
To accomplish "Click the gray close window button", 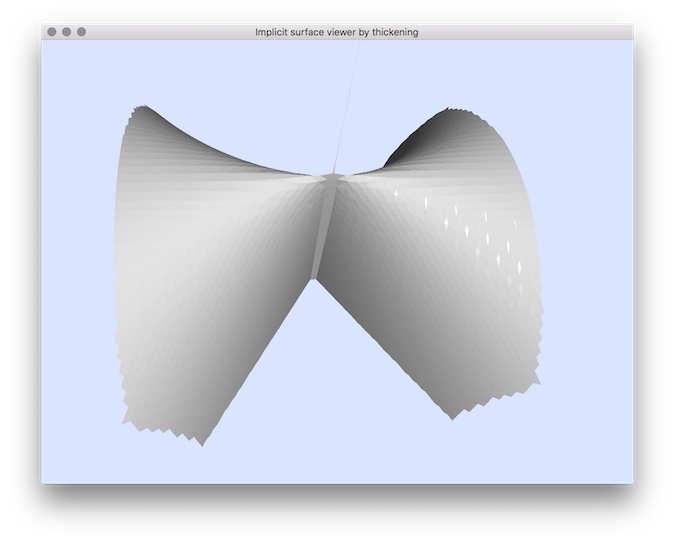I will 52,32.
